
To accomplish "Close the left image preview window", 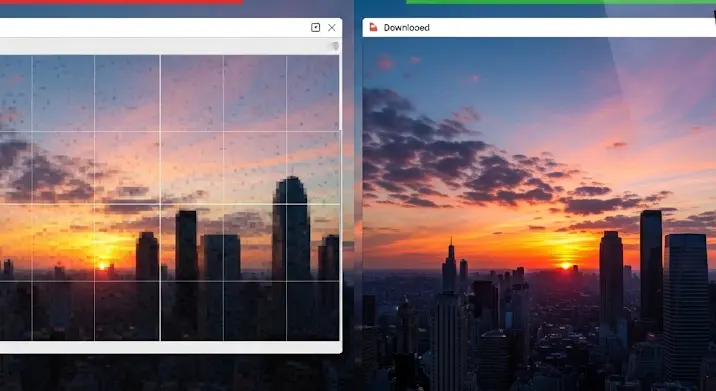I will 332,27.
